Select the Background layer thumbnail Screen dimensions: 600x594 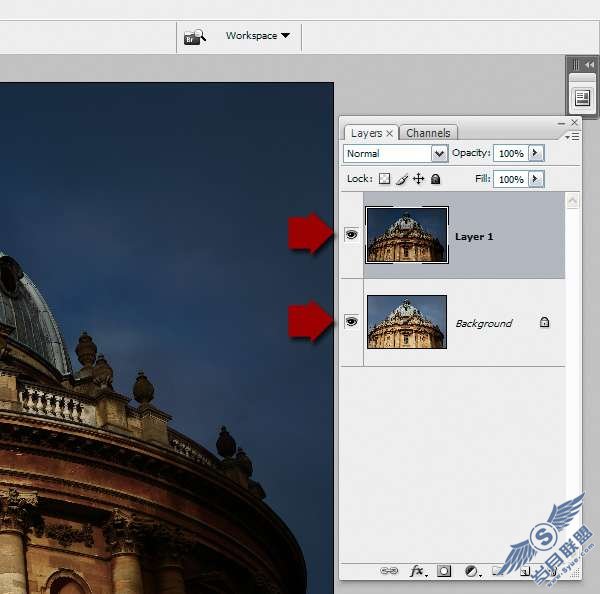[407, 322]
